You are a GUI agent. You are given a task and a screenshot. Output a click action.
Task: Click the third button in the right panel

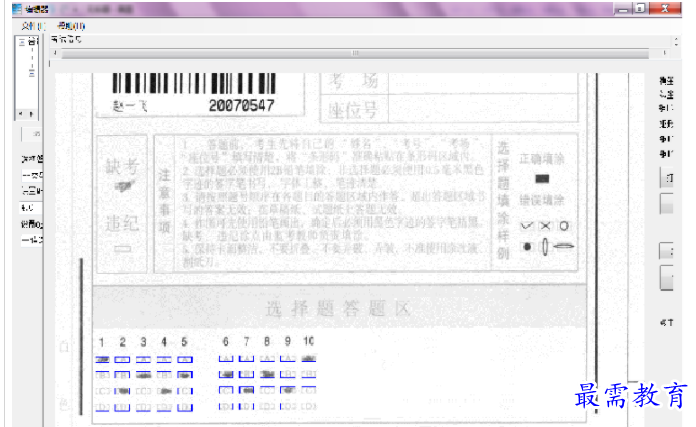click(667, 251)
